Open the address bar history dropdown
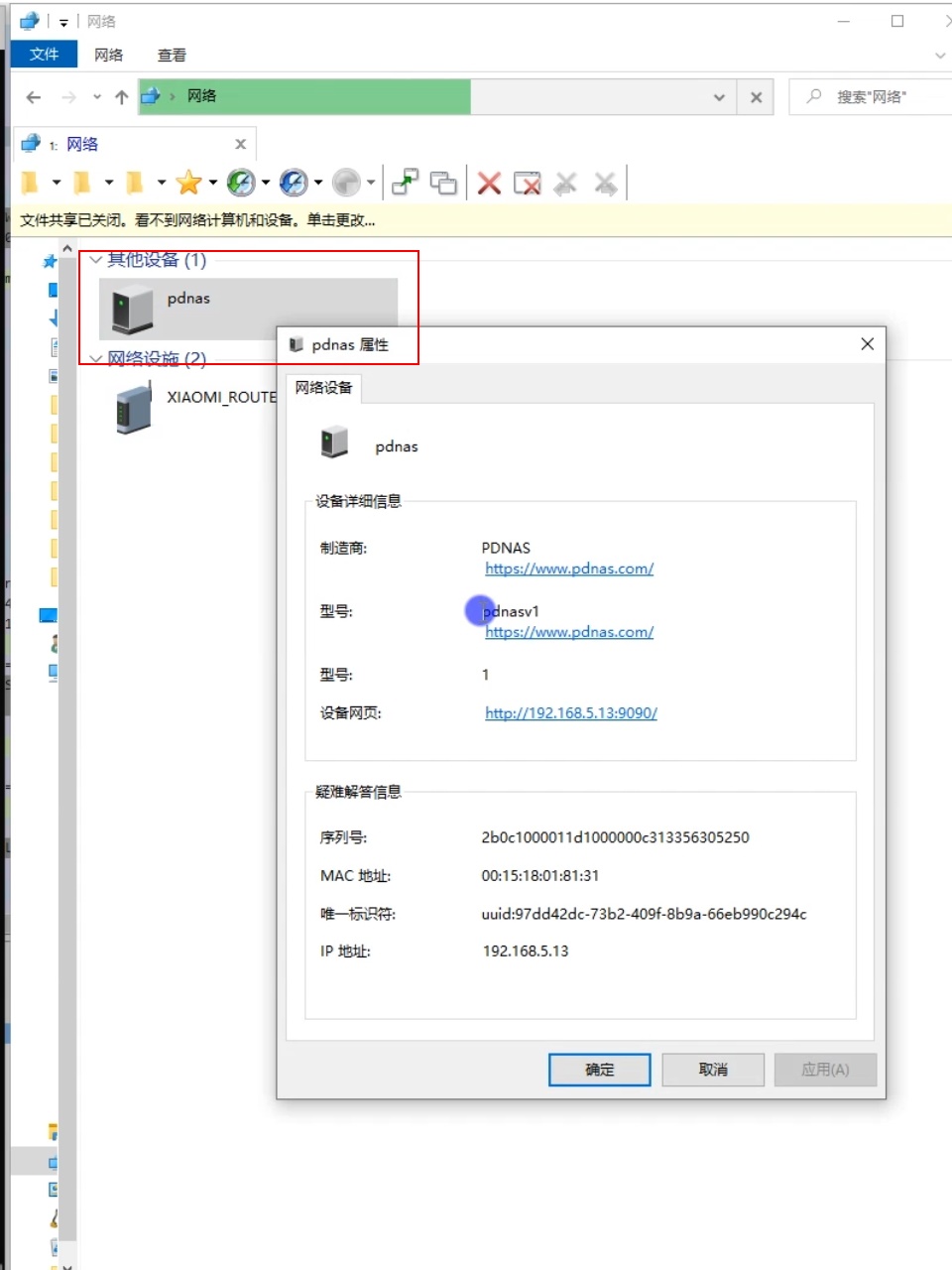 (719, 97)
